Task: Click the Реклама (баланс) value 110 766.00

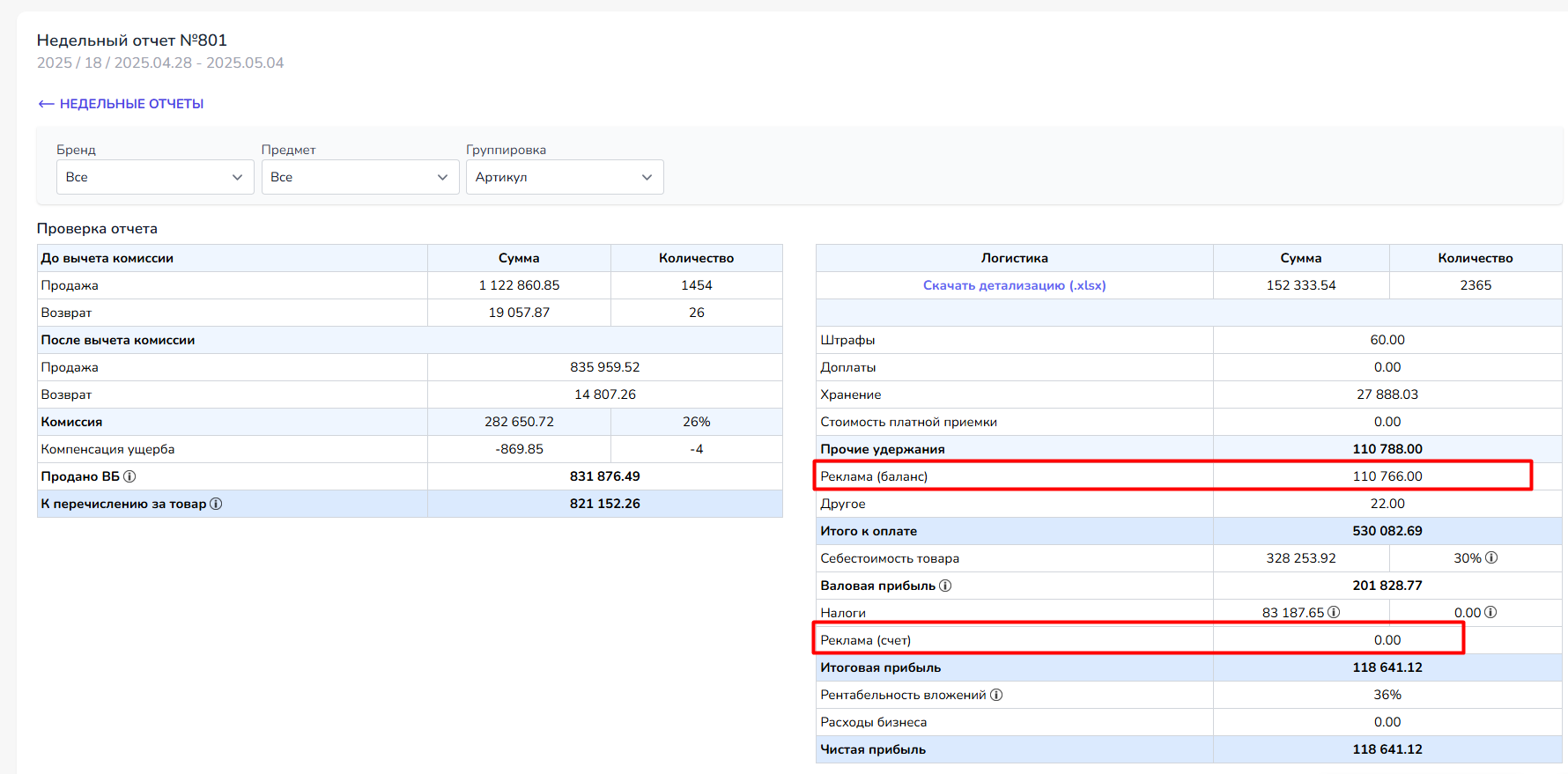Action: 1387,476
